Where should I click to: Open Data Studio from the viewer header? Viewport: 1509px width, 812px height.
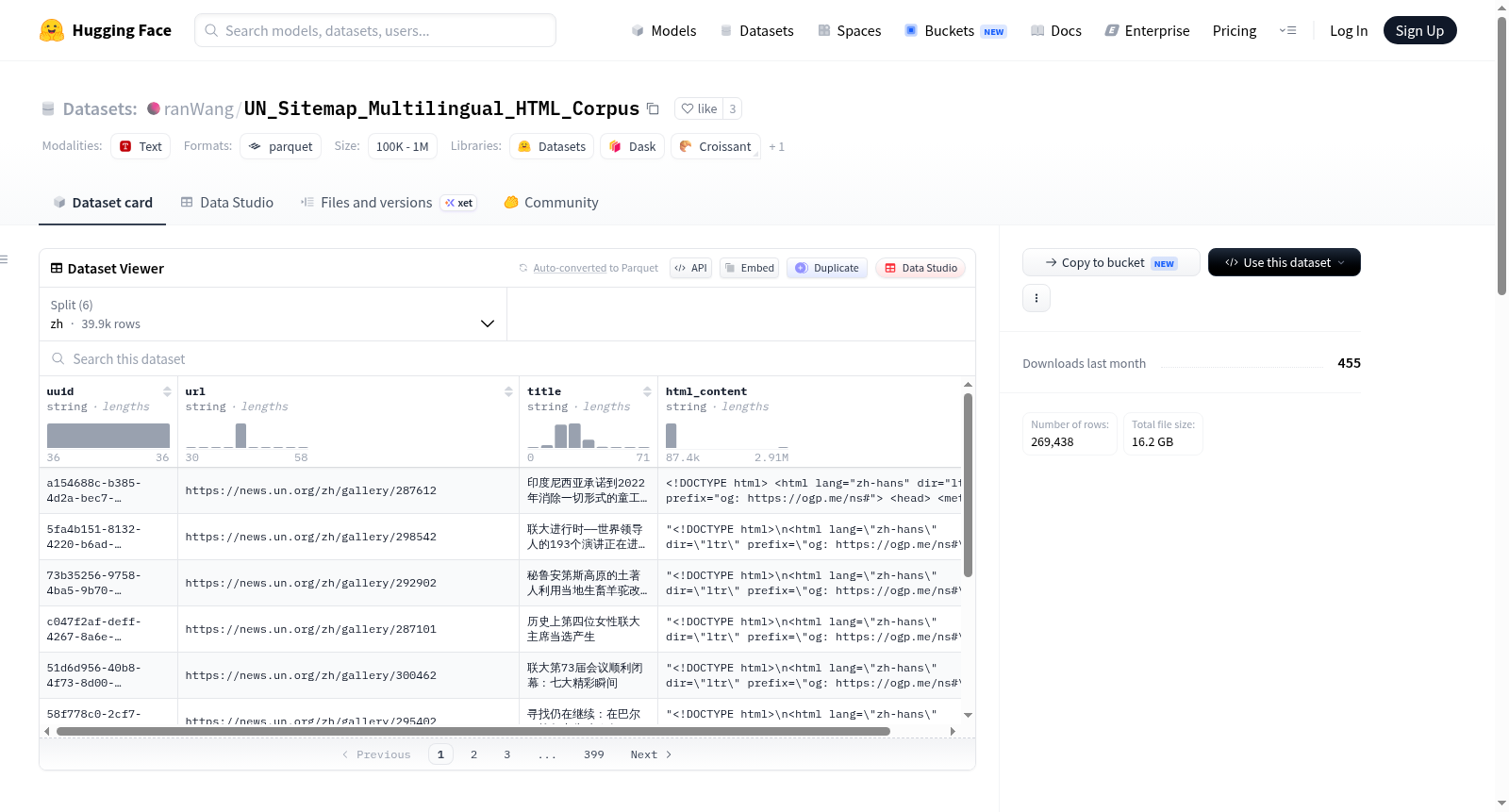click(920, 268)
